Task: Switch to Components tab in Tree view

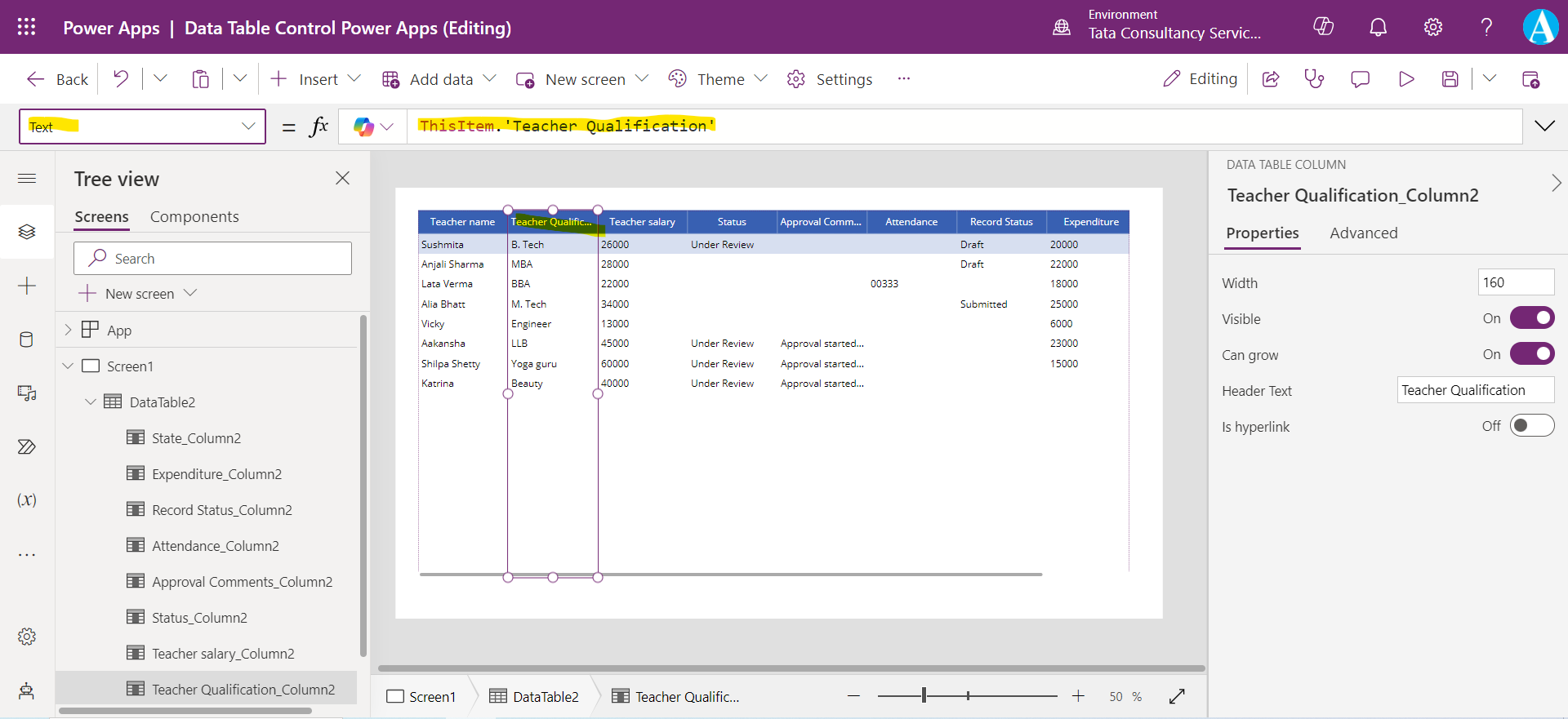Action: [194, 217]
